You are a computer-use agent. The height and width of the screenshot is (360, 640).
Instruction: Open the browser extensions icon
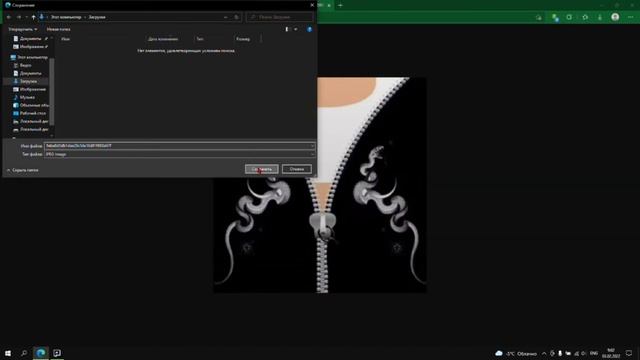tap(585, 17)
